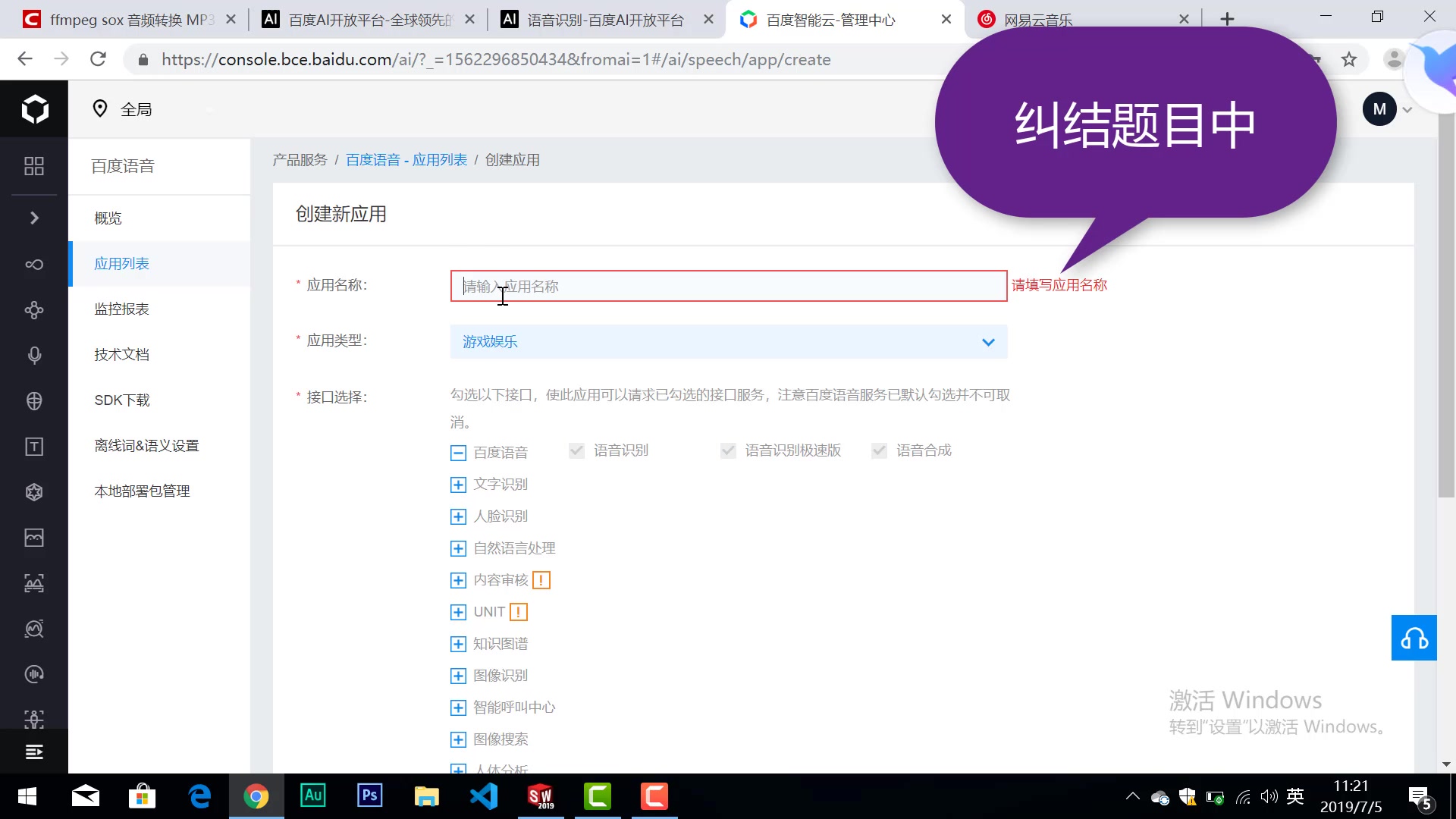Expand the dark sidebar with arrow icon
The height and width of the screenshot is (819, 1456).
(34, 218)
